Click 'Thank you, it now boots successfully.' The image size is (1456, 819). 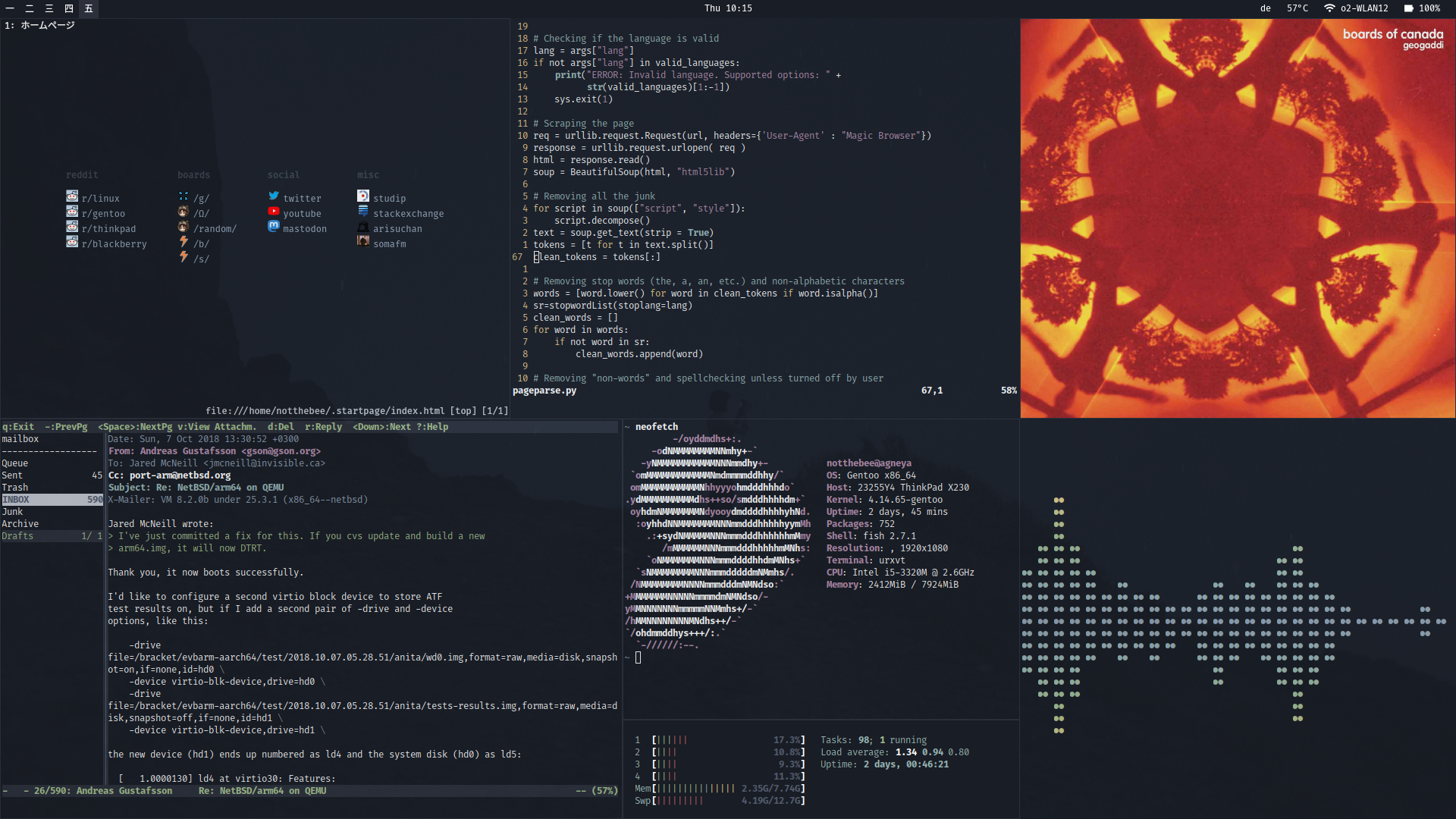[206, 573]
